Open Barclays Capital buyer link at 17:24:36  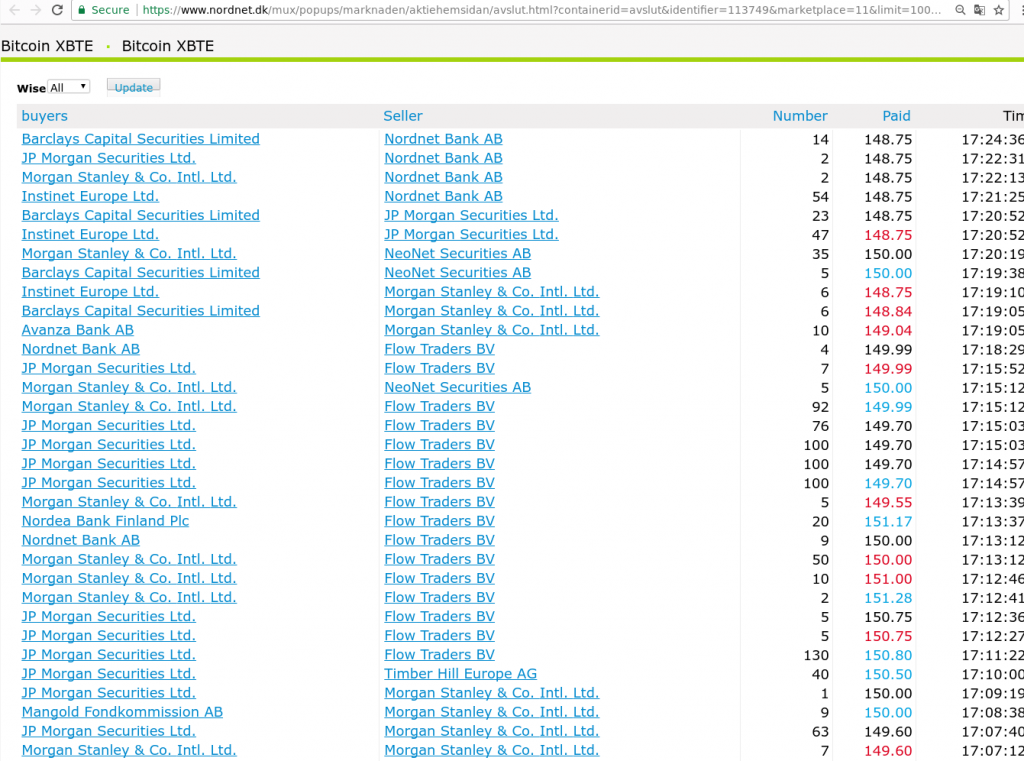[x=140, y=139]
